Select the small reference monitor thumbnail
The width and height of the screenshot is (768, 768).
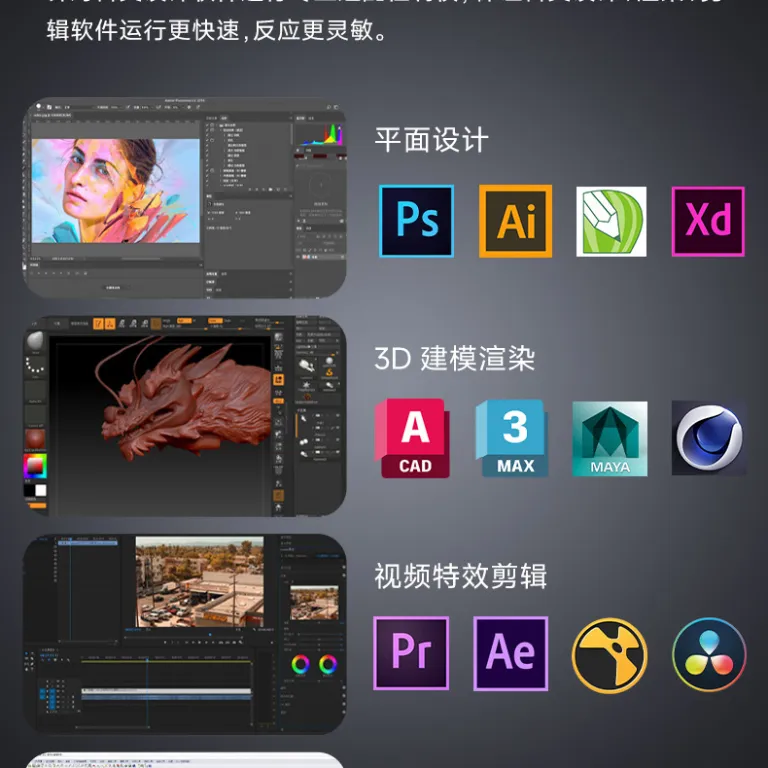pyautogui.click(x=314, y=603)
